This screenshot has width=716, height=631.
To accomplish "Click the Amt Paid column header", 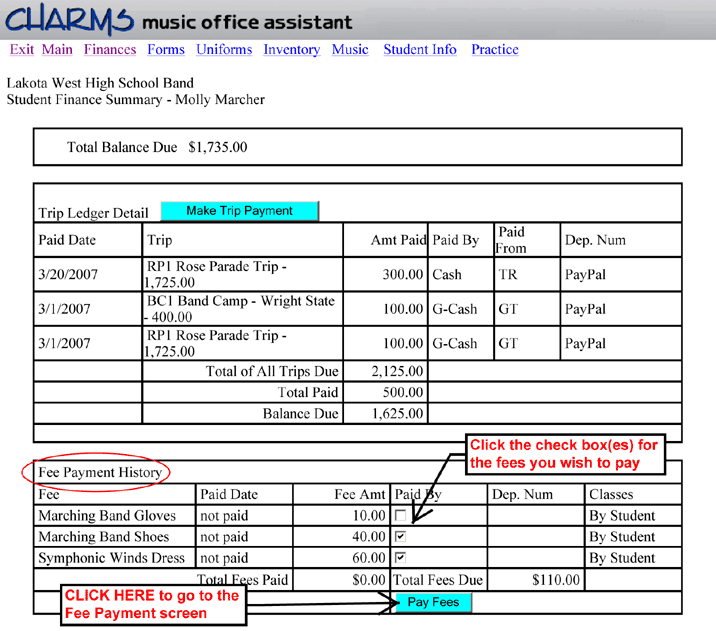I will point(398,240).
